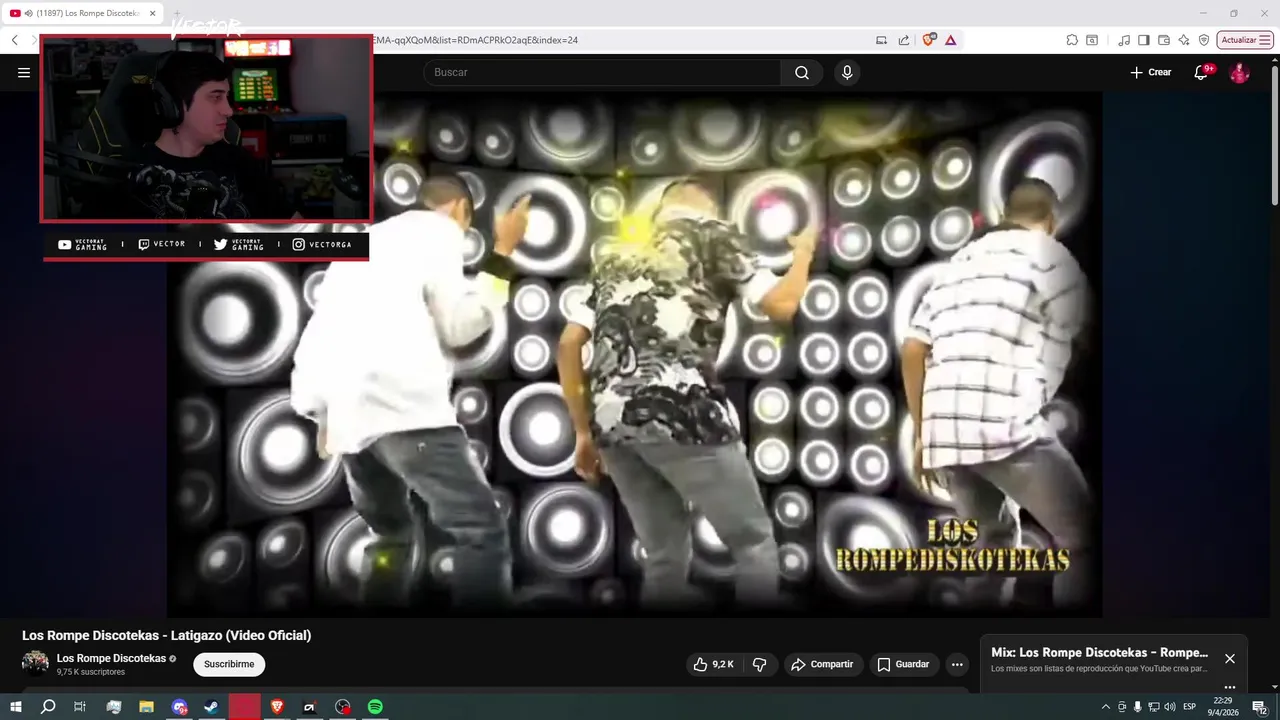This screenshot has width=1280, height=720.
Task: Open browser extensions puzzle icon
Action: (1072, 40)
